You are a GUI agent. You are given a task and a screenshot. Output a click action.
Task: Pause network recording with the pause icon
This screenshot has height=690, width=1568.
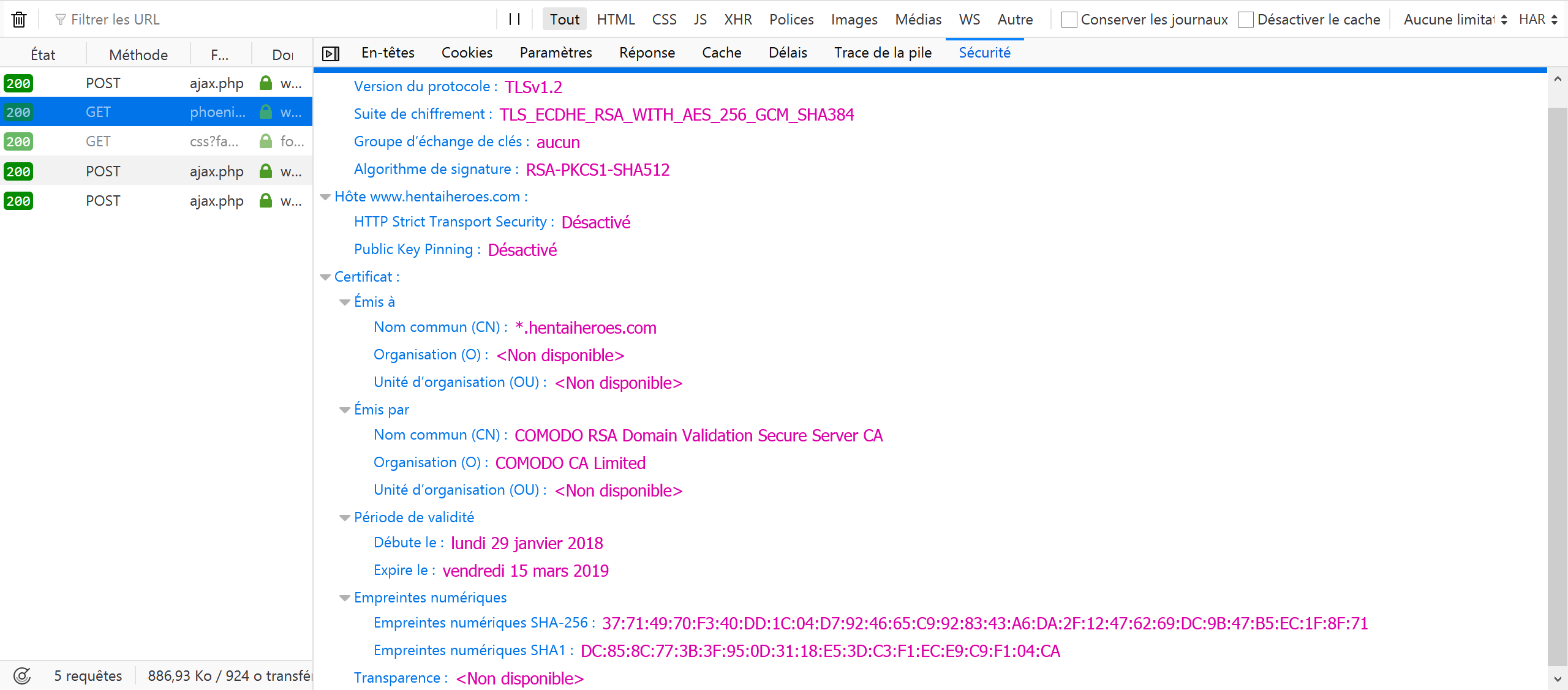coord(514,20)
